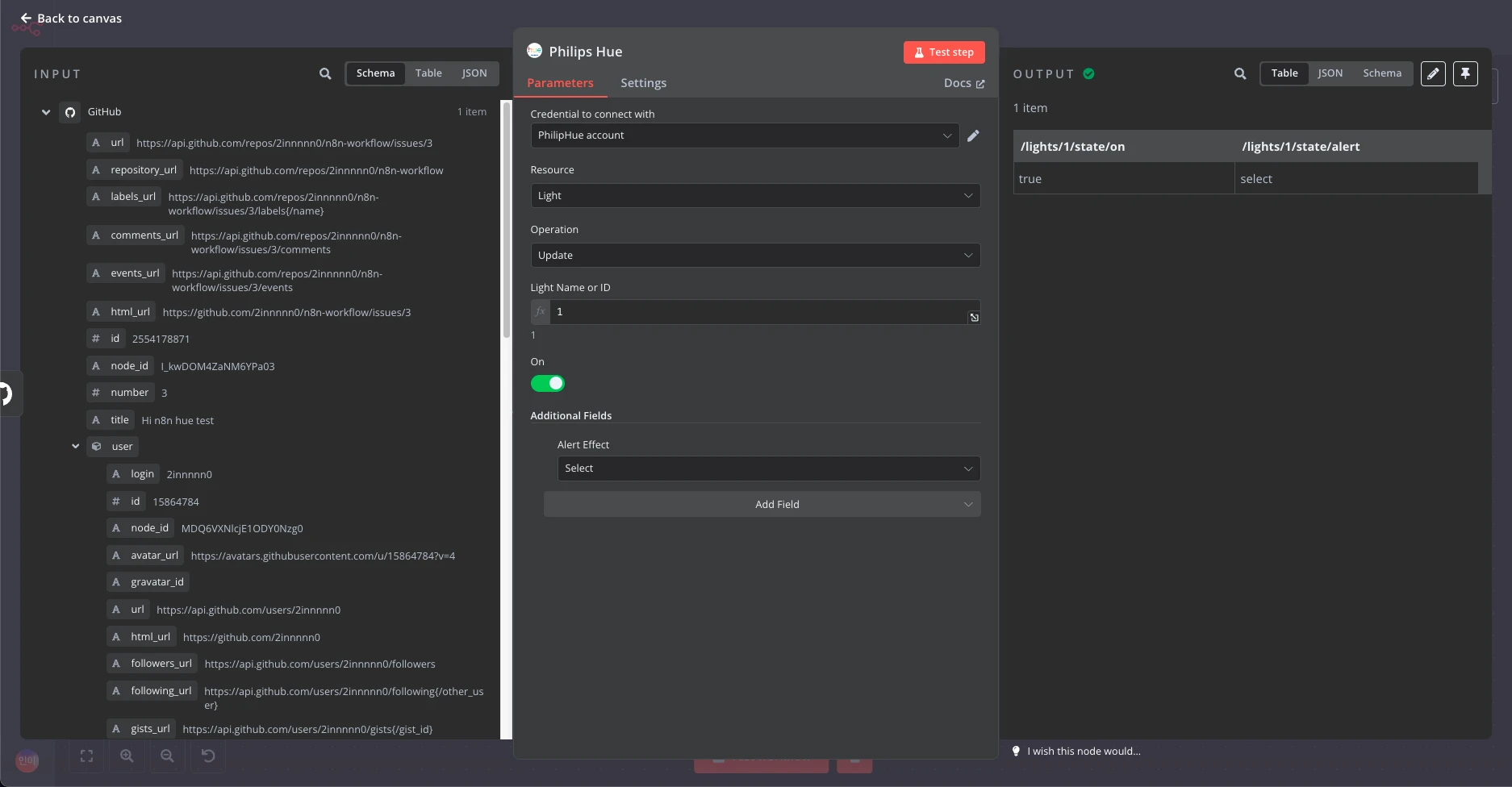Click the followers_url schema field
This screenshot has height=787, width=1512.
[152, 664]
